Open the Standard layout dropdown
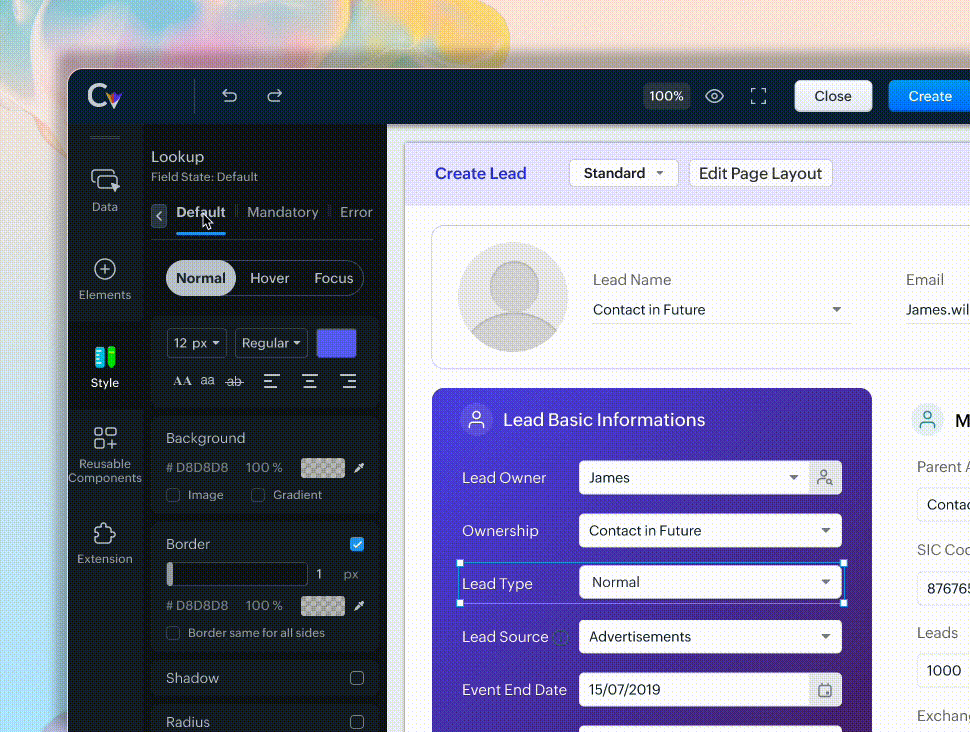Screen dimensions: 970x732 [623, 173]
